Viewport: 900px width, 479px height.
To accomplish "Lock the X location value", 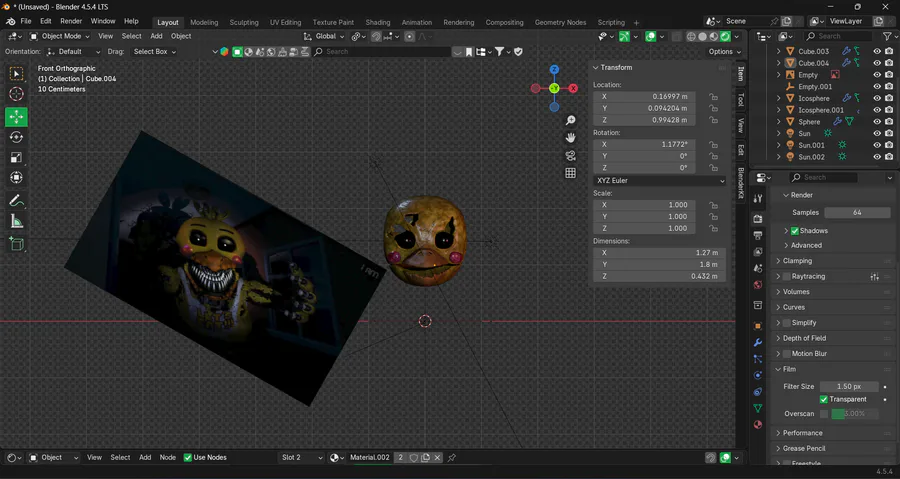I will pyautogui.click(x=713, y=97).
